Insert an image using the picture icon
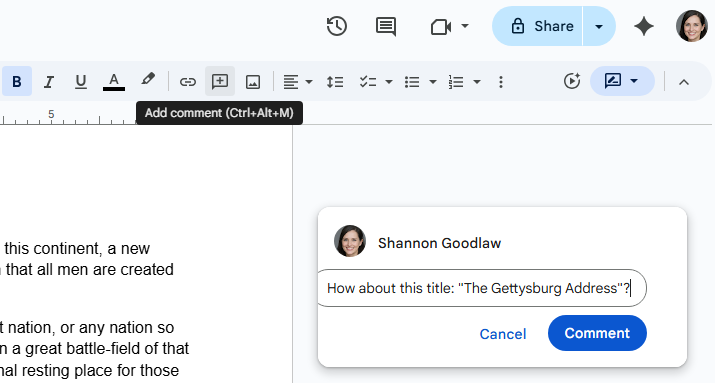This screenshot has width=715, height=383. [x=253, y=82]
